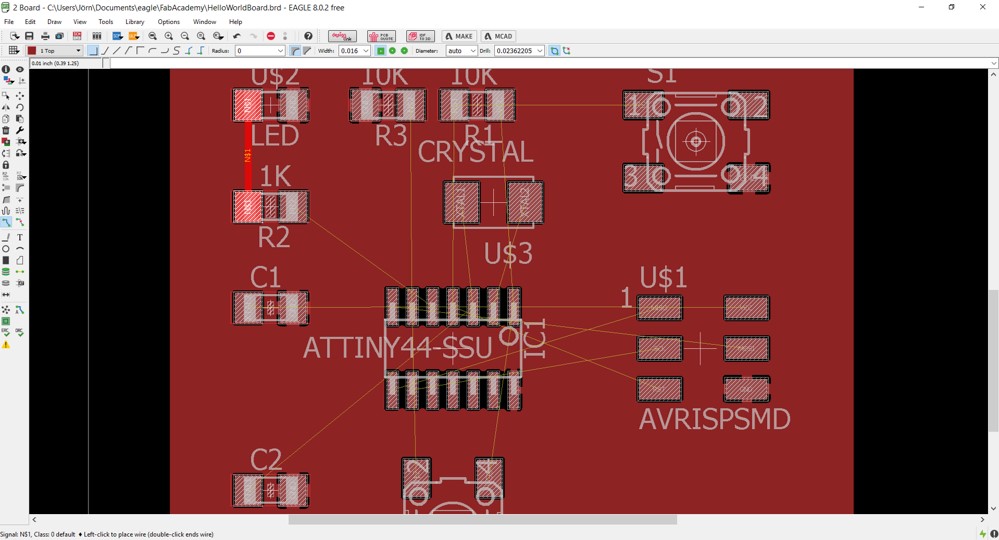Open the Edit menu
Viewport: 999px width, 540px height.
coord(30,22)
